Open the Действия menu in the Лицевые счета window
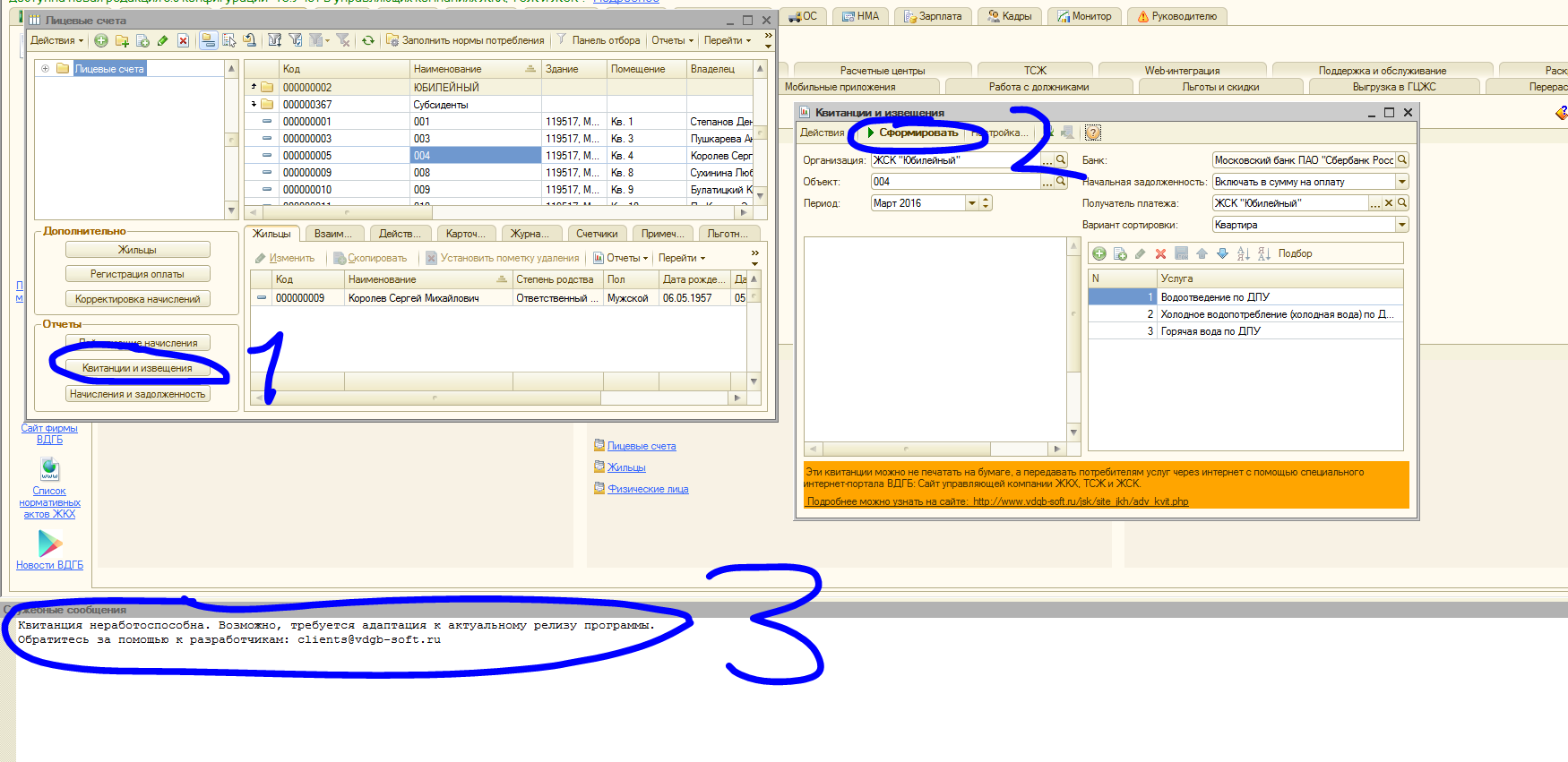This screenshot has height=762, width=1568. [x=56, y=40]
